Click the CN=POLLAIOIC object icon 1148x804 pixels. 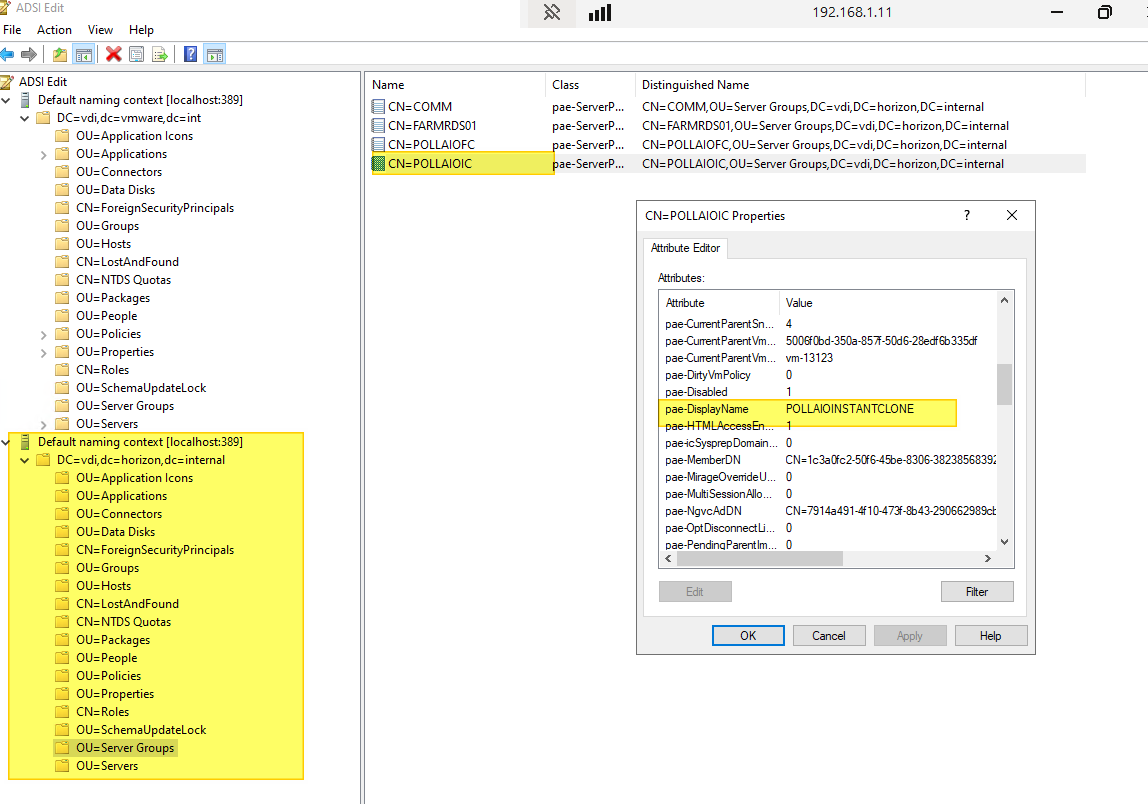379,163
